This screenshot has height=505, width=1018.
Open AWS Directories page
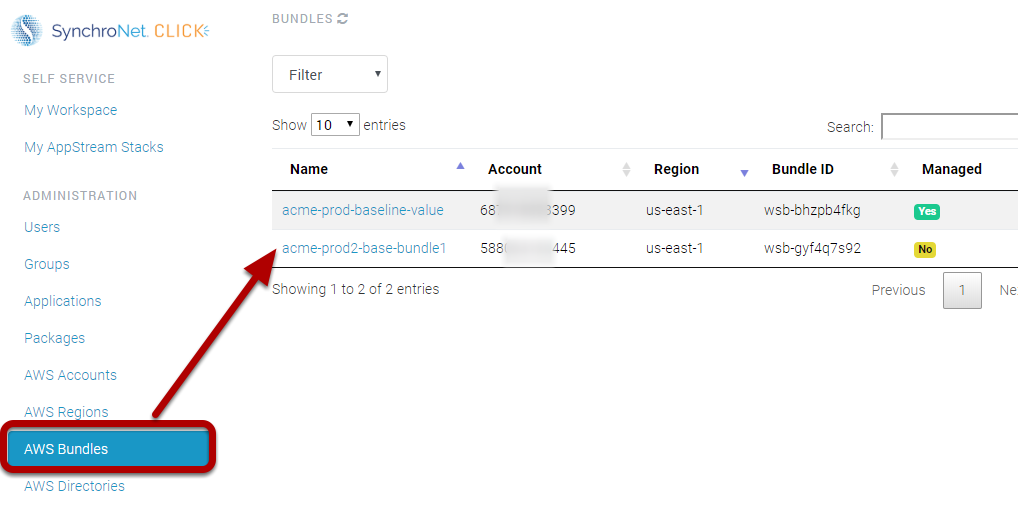pyautogui.click(x=75, y=486)
